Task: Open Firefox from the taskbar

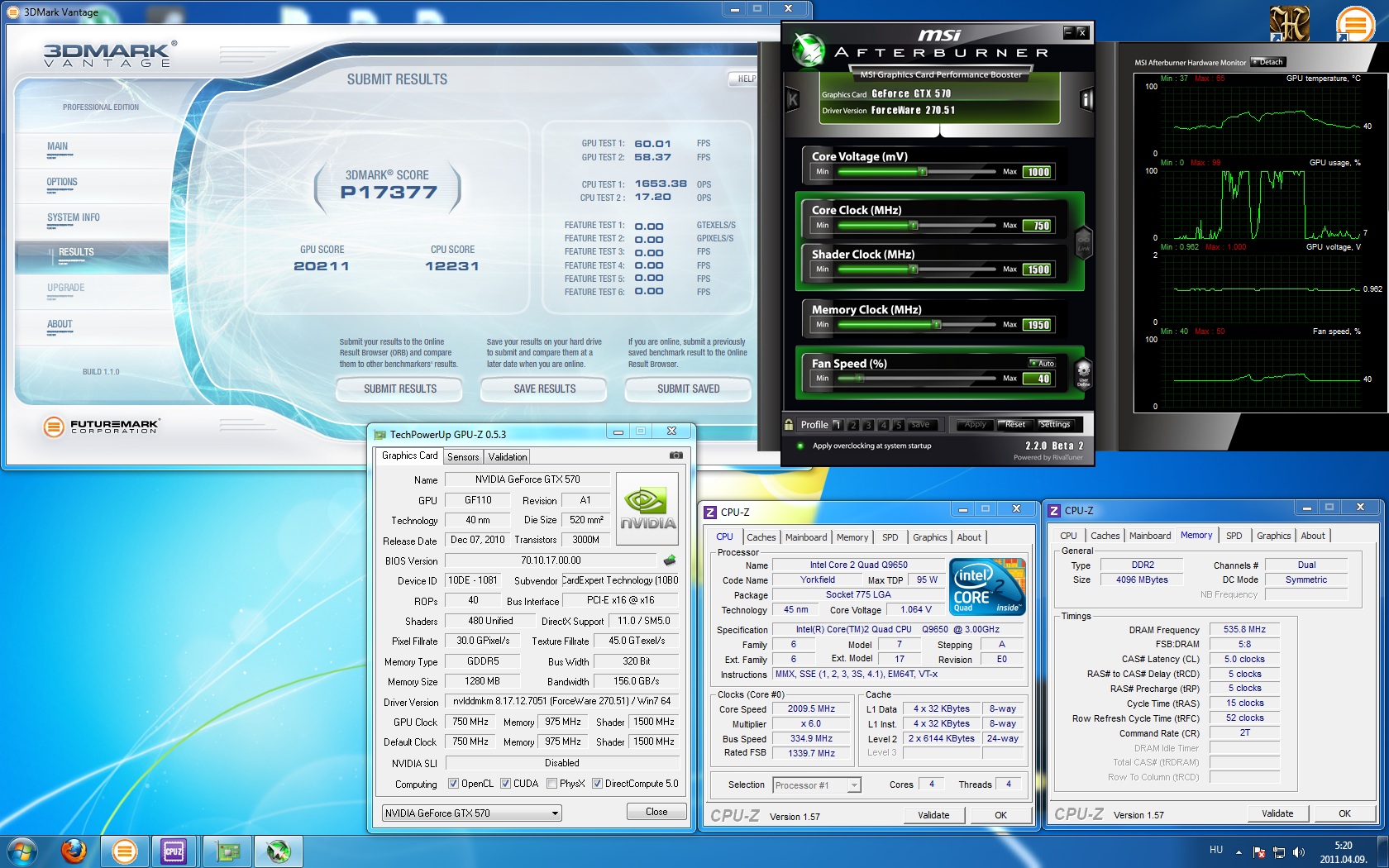Action: tap(74, 851)
